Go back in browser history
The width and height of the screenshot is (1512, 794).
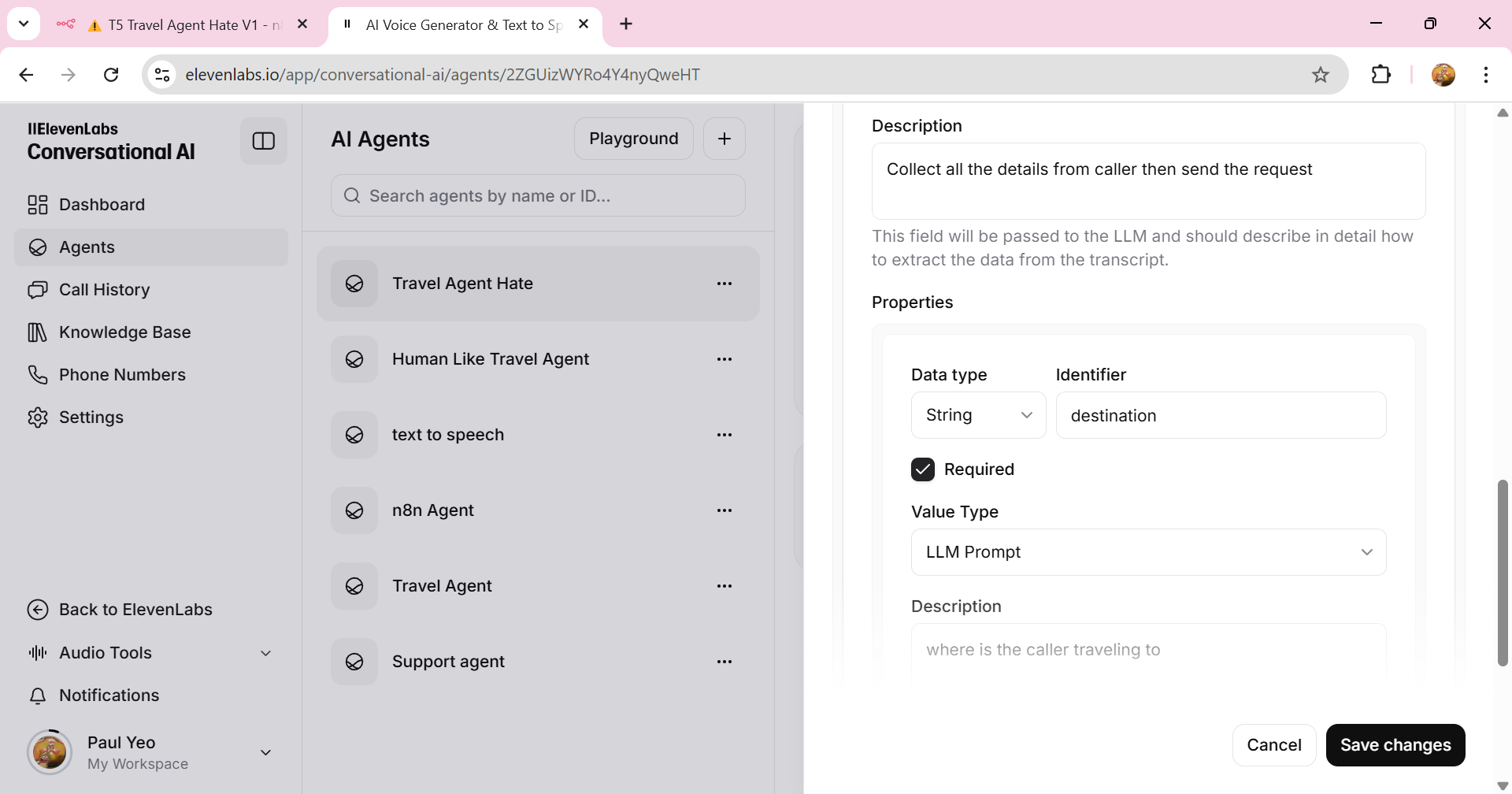point(26,75)
